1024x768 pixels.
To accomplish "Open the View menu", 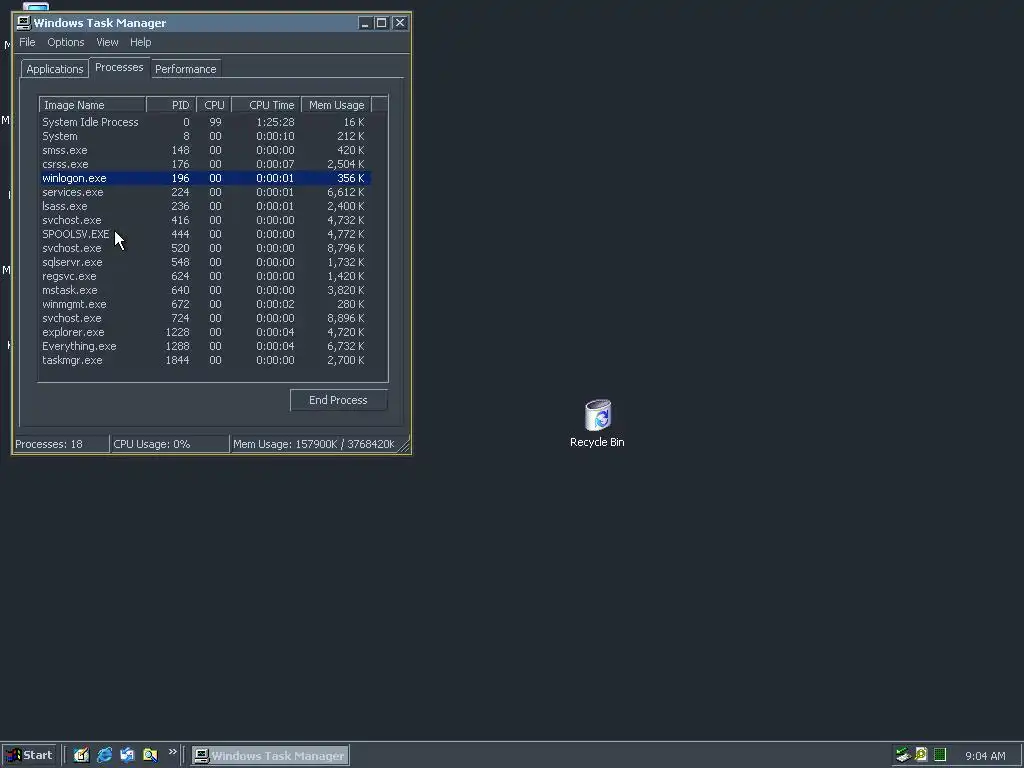I will point(107,42).
